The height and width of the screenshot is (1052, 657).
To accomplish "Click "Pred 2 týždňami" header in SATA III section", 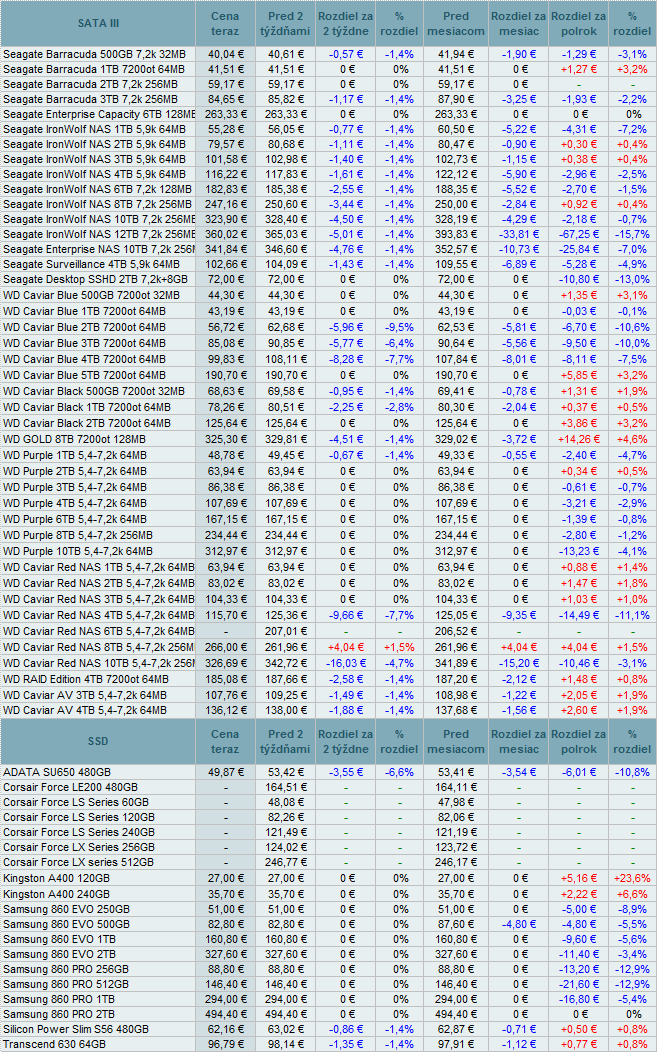I will click(x=285, y=23).
